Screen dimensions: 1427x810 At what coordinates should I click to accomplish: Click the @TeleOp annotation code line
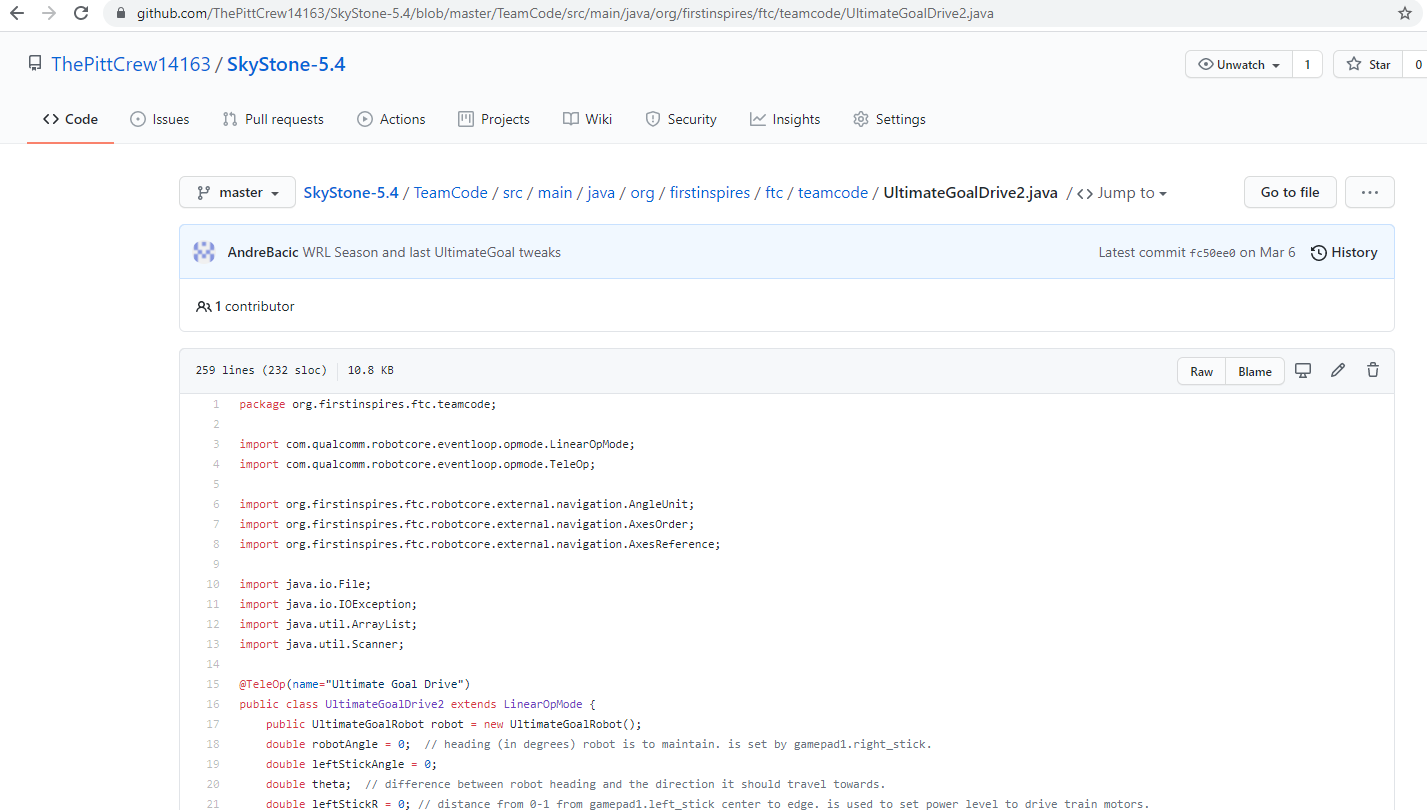355,684
